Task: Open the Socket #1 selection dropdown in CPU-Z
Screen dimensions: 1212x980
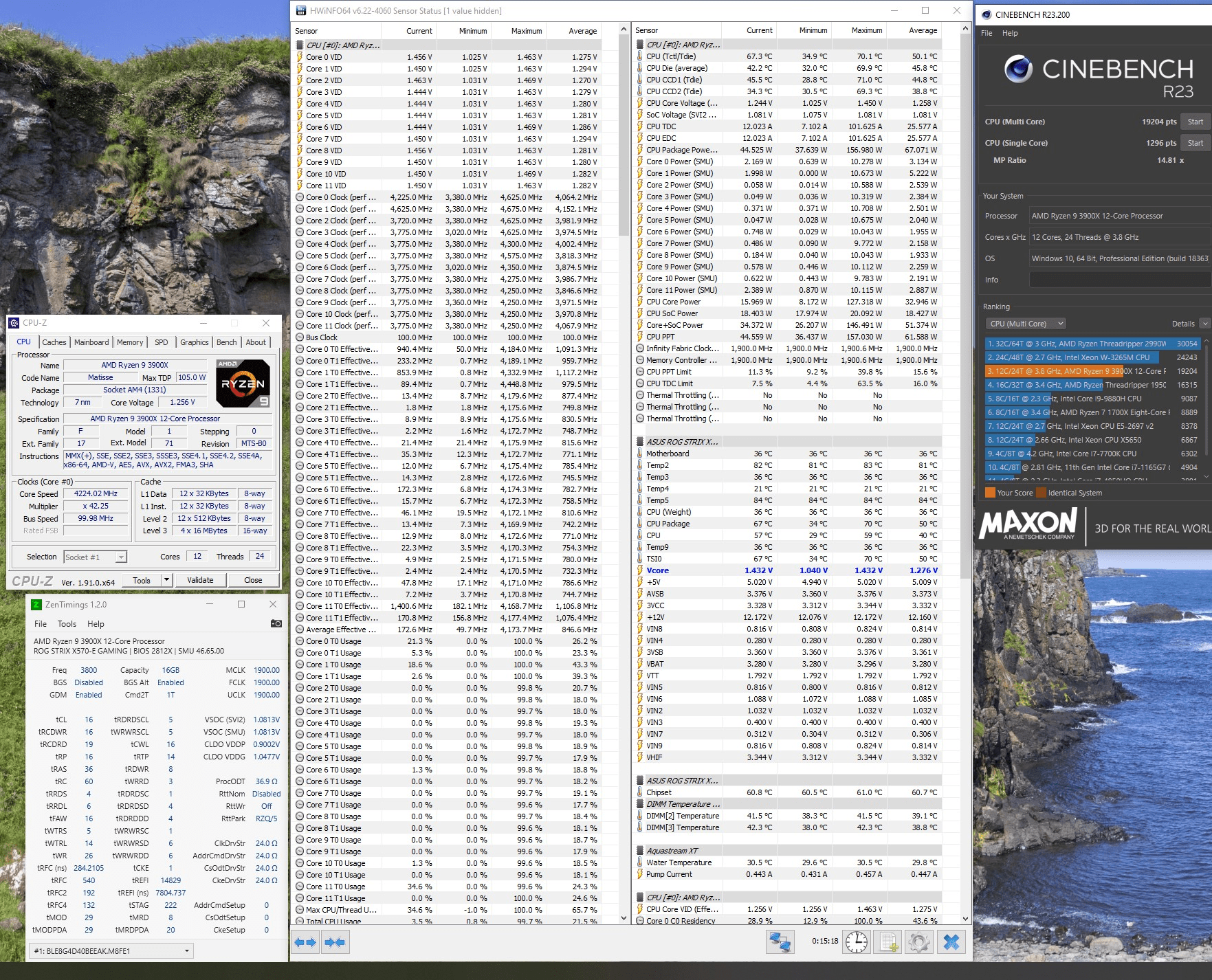Action: pyautogui.click(x=95, y=557)
